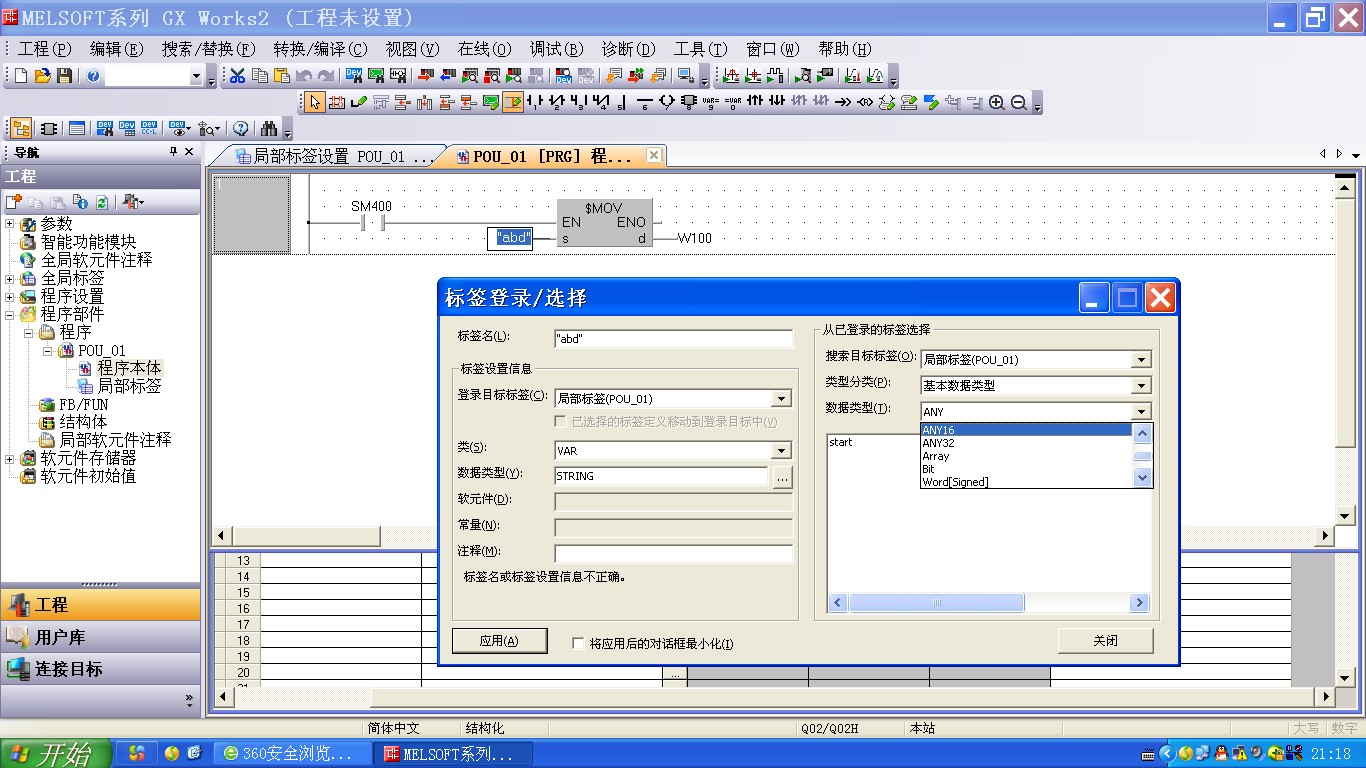Open the 类型分类 dropdown
The height and width of the screenshot is (768, 1366).
pos(1141,386)
